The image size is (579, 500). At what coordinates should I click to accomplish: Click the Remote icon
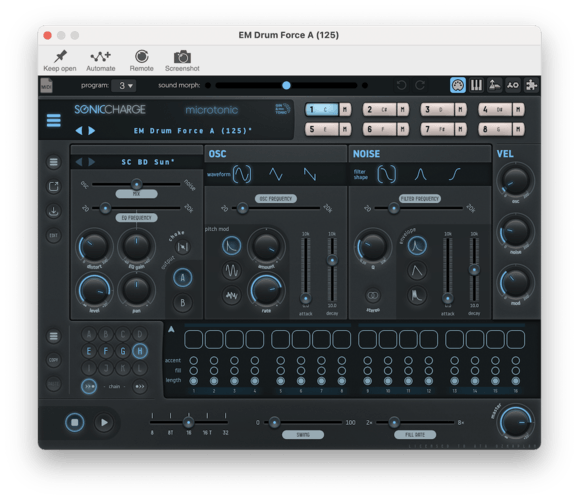click(141, 56)
